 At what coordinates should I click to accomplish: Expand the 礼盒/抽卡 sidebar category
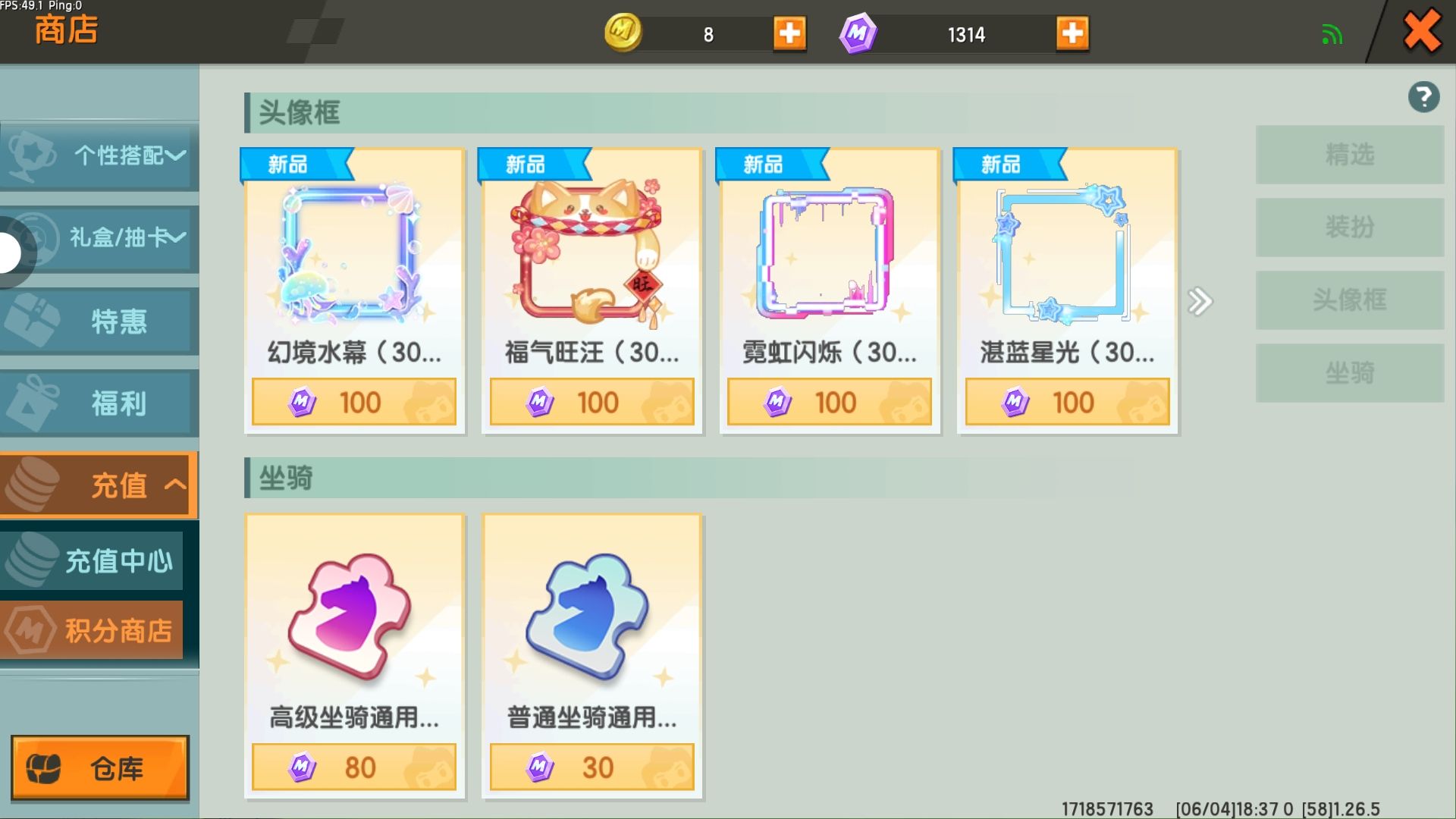click(x=99, y=238)
